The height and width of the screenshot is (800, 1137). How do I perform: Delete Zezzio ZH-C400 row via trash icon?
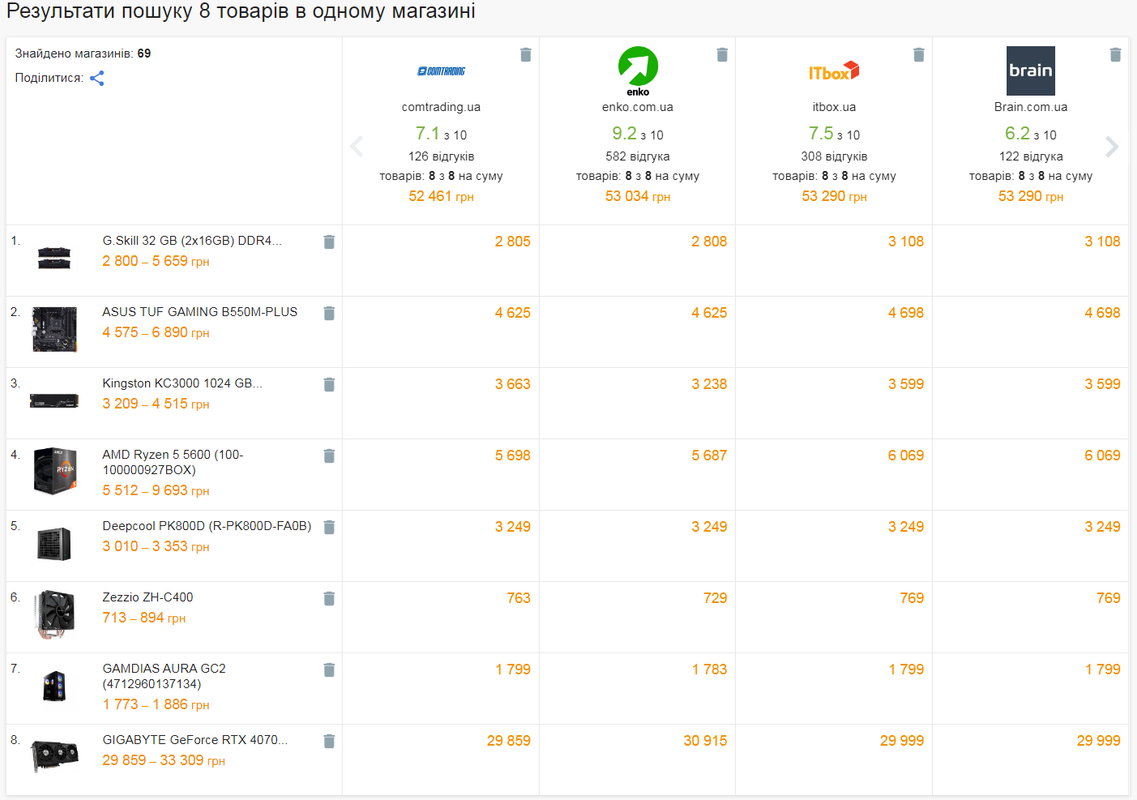329,598
